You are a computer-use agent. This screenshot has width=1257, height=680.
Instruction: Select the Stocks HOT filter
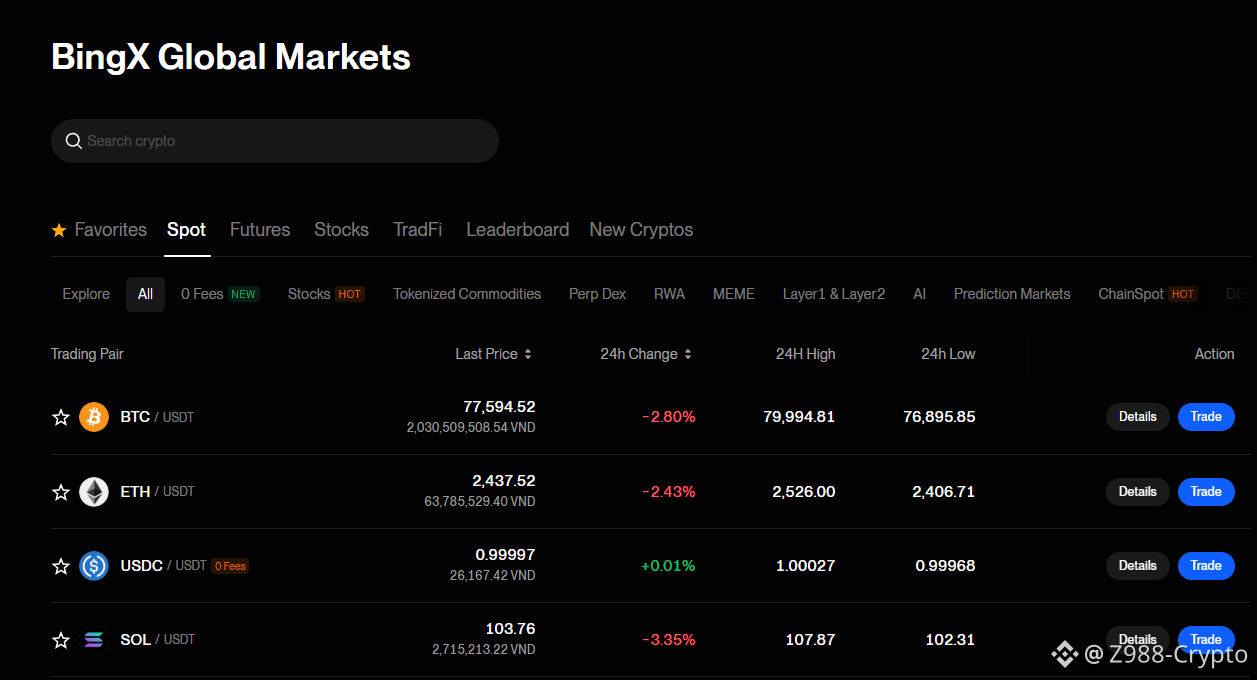(x=326, y=294)
